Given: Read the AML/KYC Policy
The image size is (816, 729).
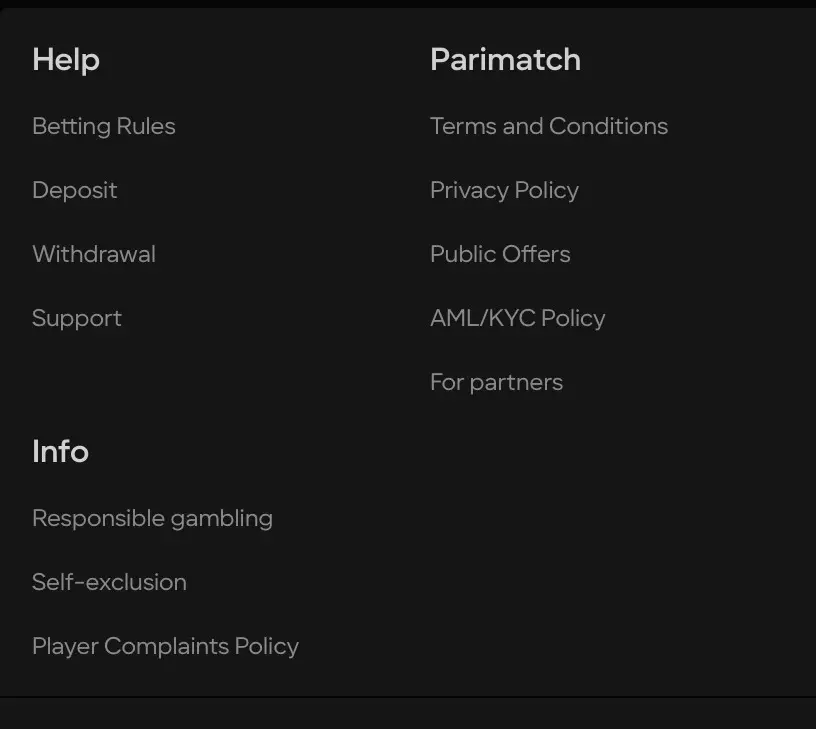Looking at the screenshot, I should pyautogui.click(x=518, y=318).
